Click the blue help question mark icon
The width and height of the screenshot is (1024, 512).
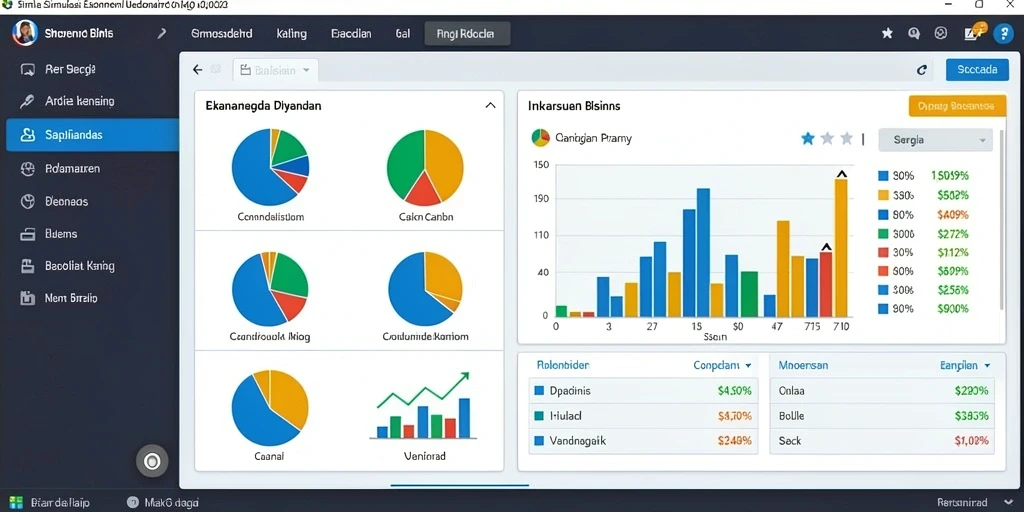pyautogui.click(x=1003, y=33)
